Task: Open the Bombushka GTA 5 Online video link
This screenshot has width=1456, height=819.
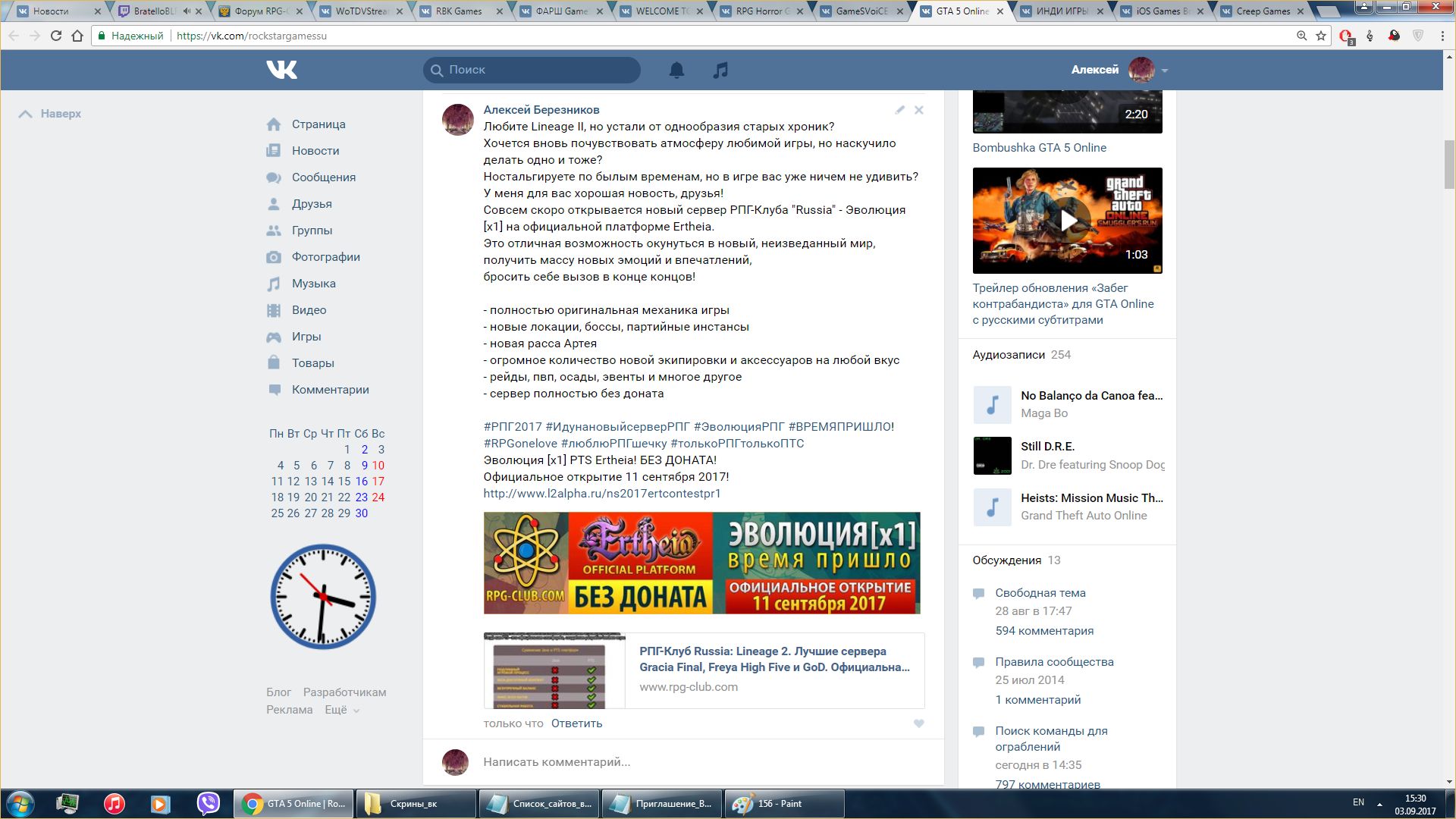Action: [1040, 148]
